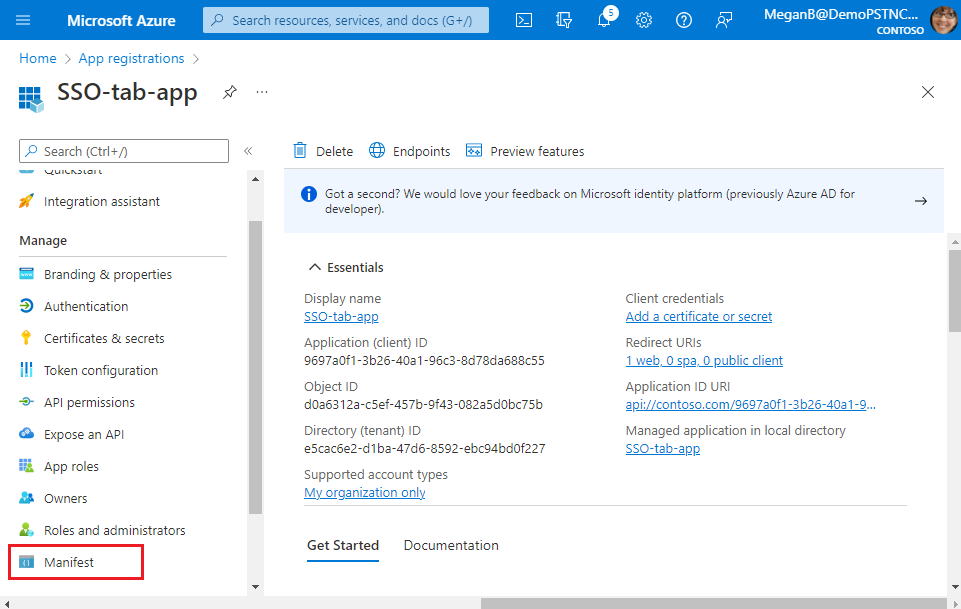Screen dimensions: 961x609
Task: Pin SSO-tab-app using the pin icon
Action: 230,92
